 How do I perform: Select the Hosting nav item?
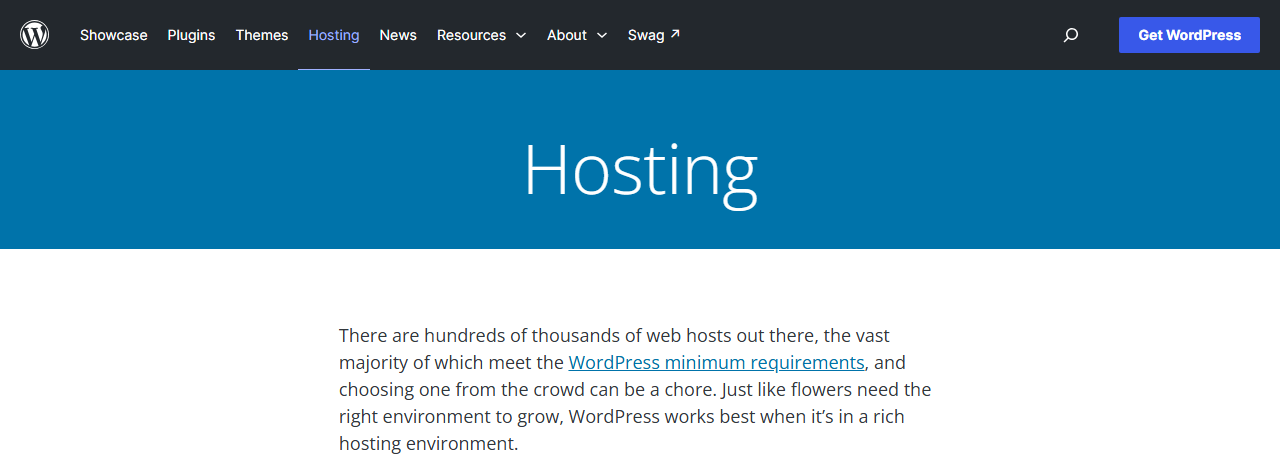[334, 35]
